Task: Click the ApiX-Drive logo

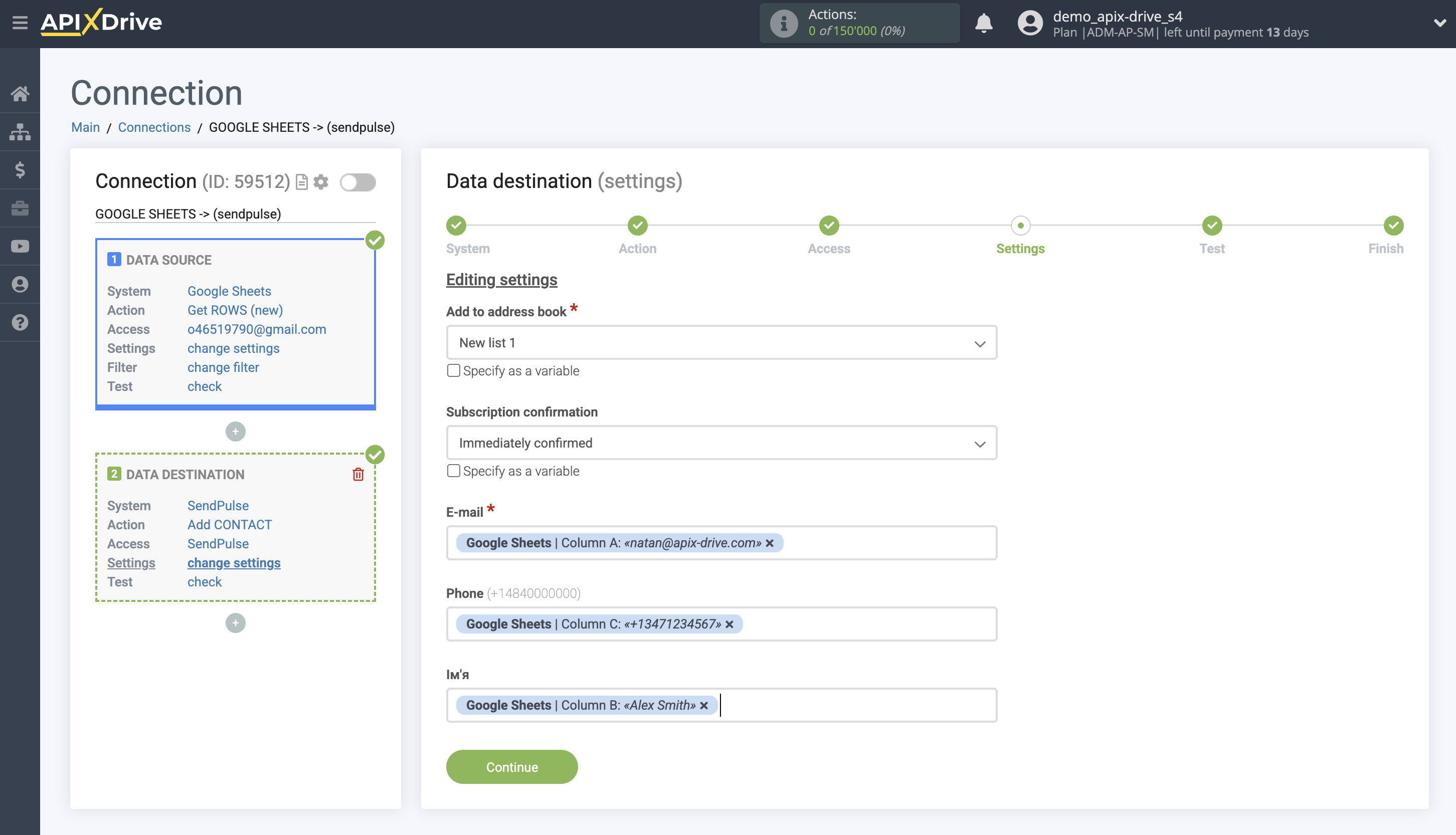Action: [102, 23]
